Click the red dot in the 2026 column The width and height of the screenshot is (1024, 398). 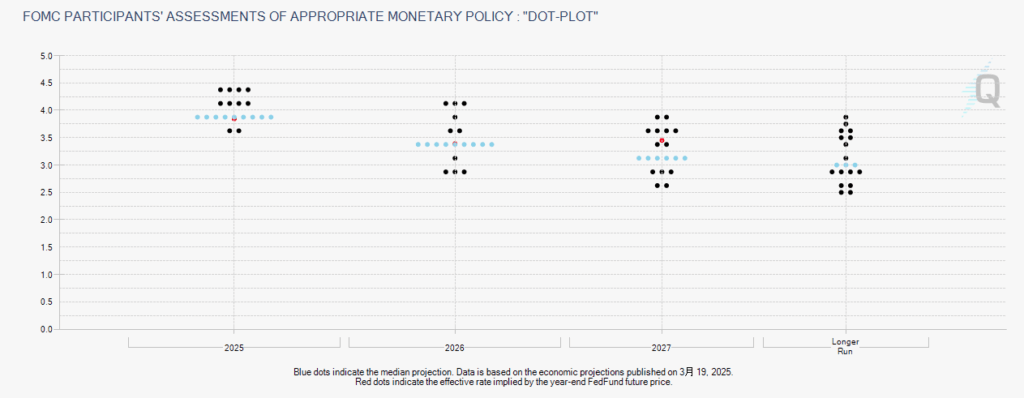click(455, 143)
